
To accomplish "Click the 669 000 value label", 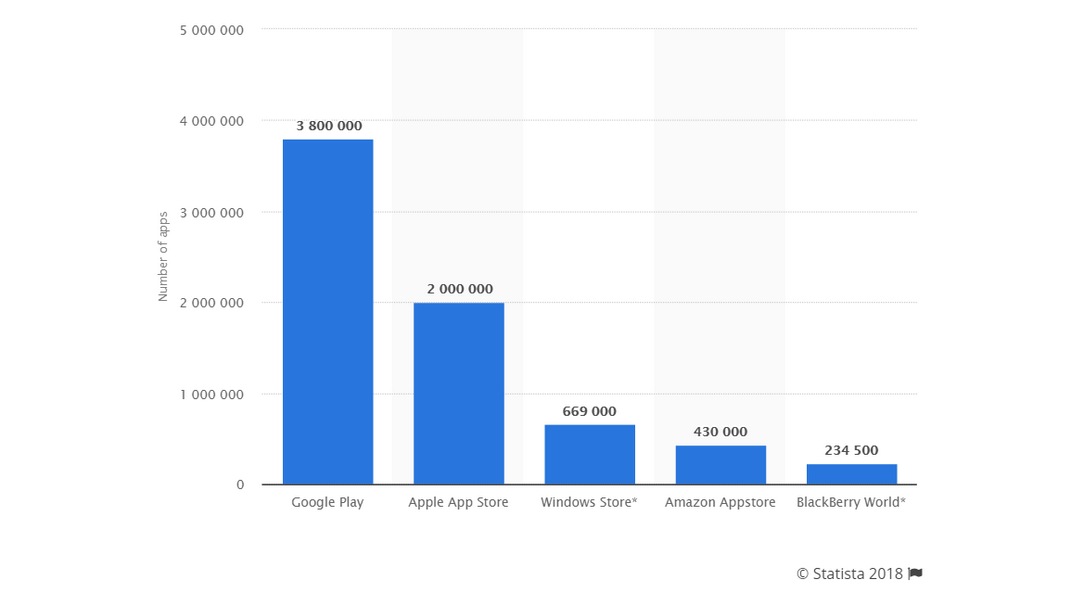I will click(589, 411).
